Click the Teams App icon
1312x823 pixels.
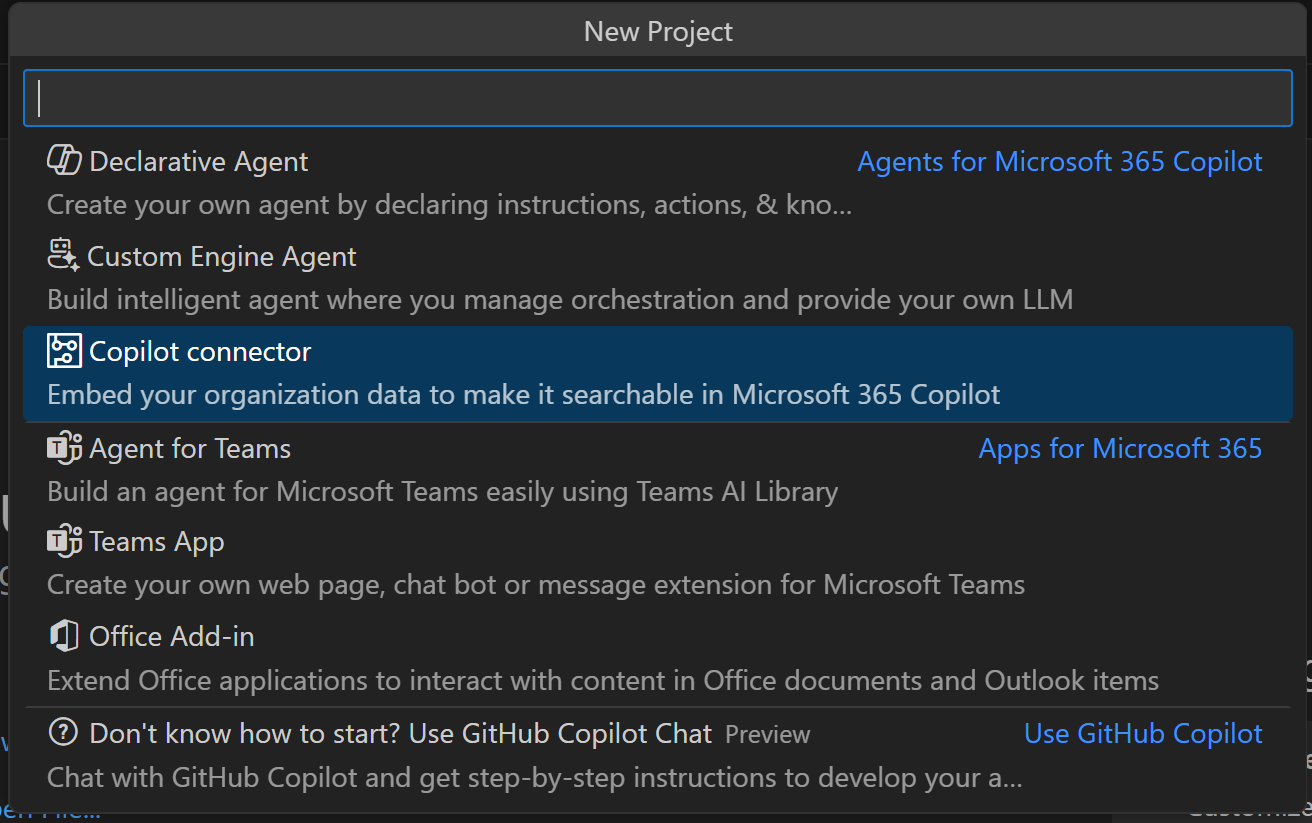(64, 541)
